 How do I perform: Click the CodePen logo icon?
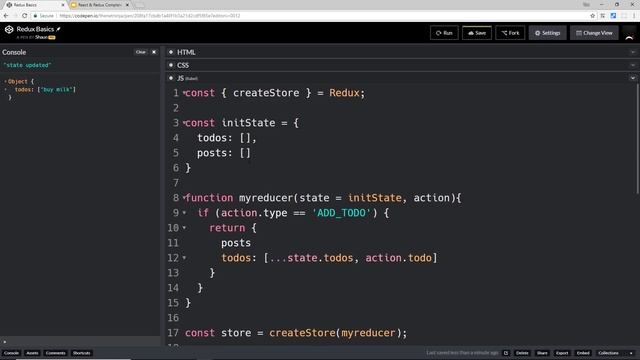coord(9,29)
